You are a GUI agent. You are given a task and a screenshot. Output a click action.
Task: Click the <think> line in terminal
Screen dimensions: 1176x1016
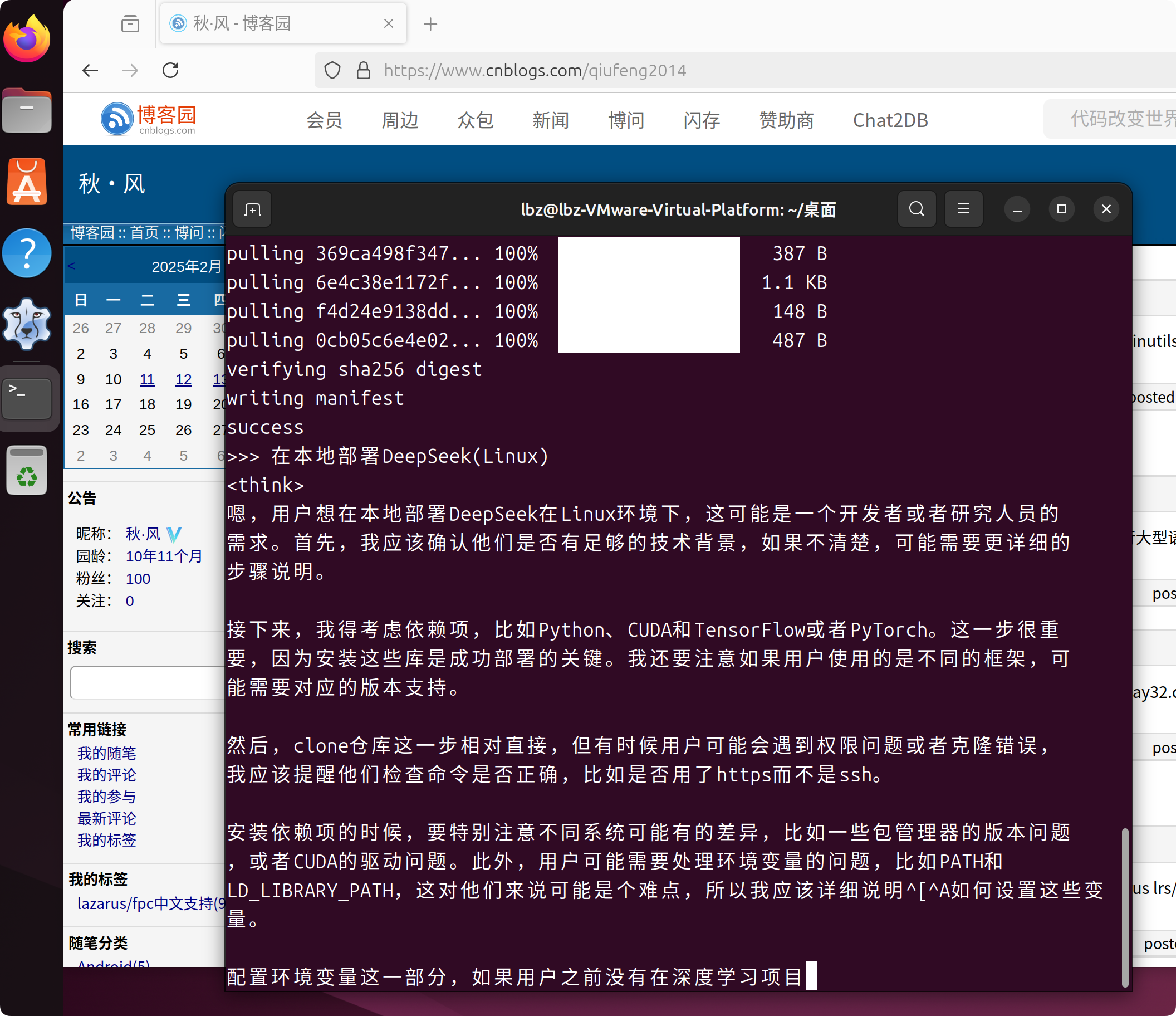pos(266,485)
